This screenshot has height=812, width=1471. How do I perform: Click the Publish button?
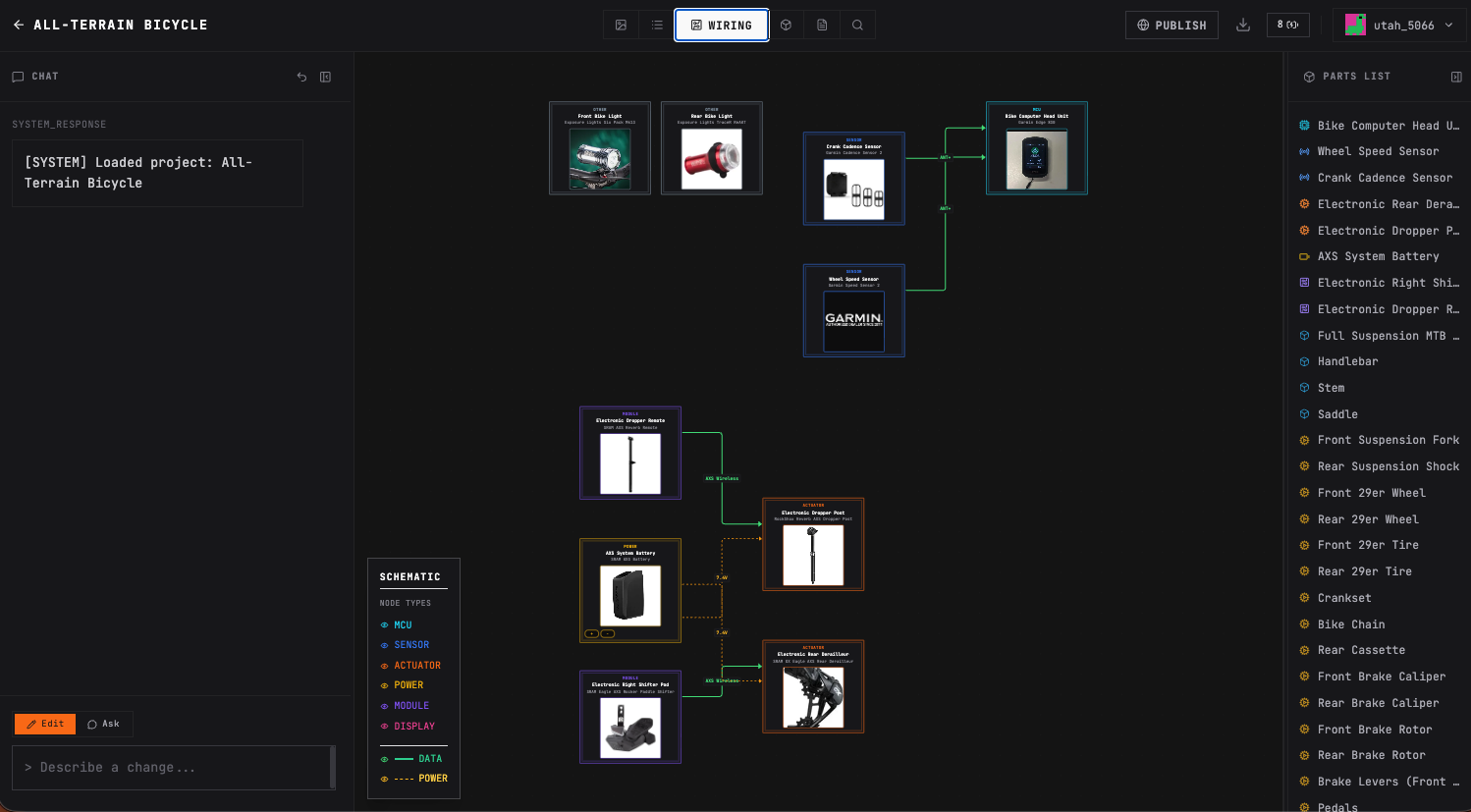coord(1171,26)
